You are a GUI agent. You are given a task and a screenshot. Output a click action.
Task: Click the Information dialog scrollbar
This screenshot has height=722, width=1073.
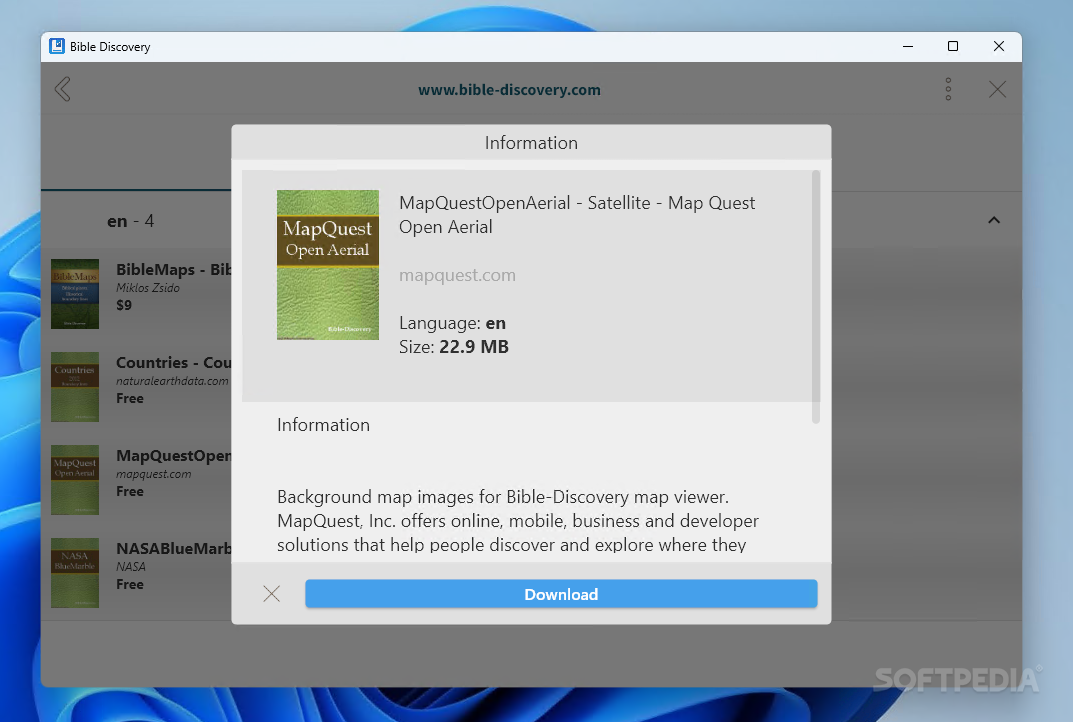815,296
